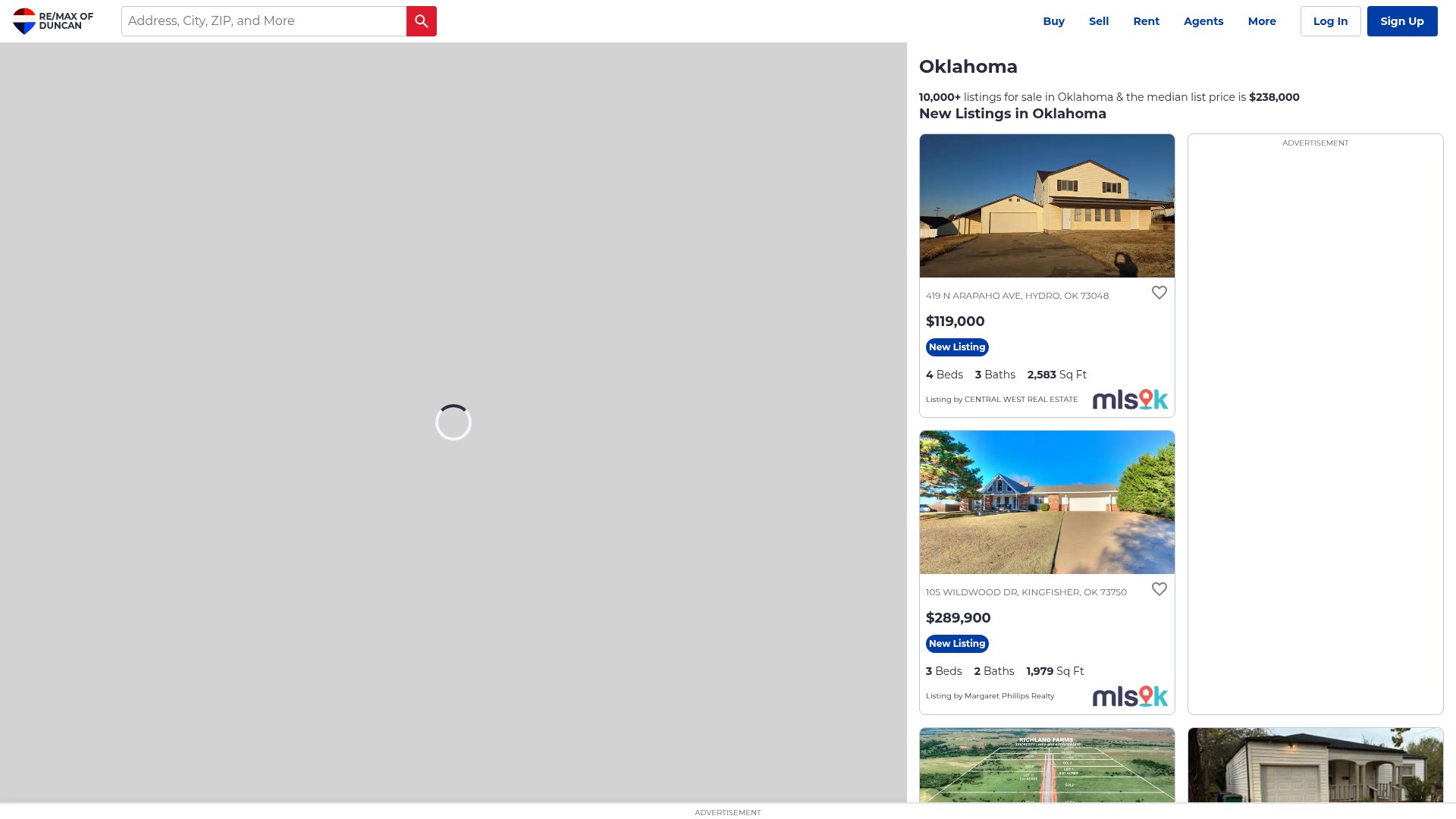Image resolution: width=1456 pixels, height=819 pixels.
Task: Click the red search magnifier button
Action: 422,21
